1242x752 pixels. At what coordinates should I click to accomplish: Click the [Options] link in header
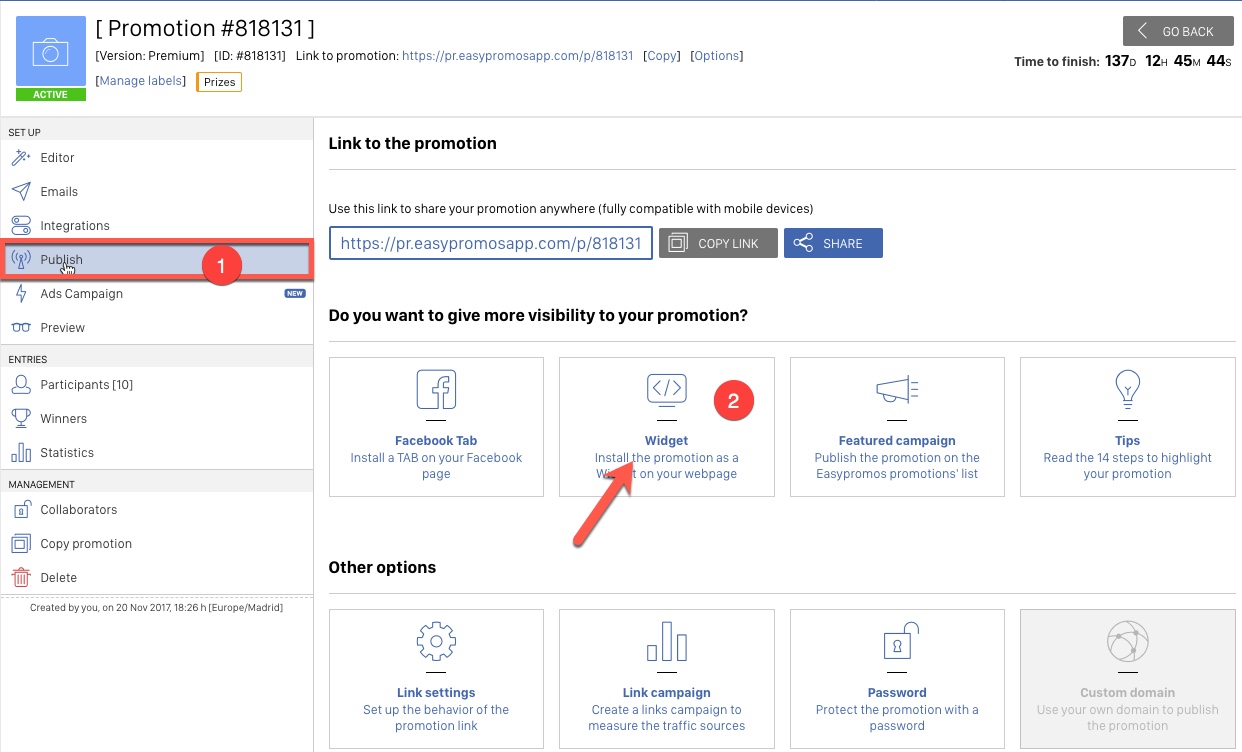click(716, 56)
